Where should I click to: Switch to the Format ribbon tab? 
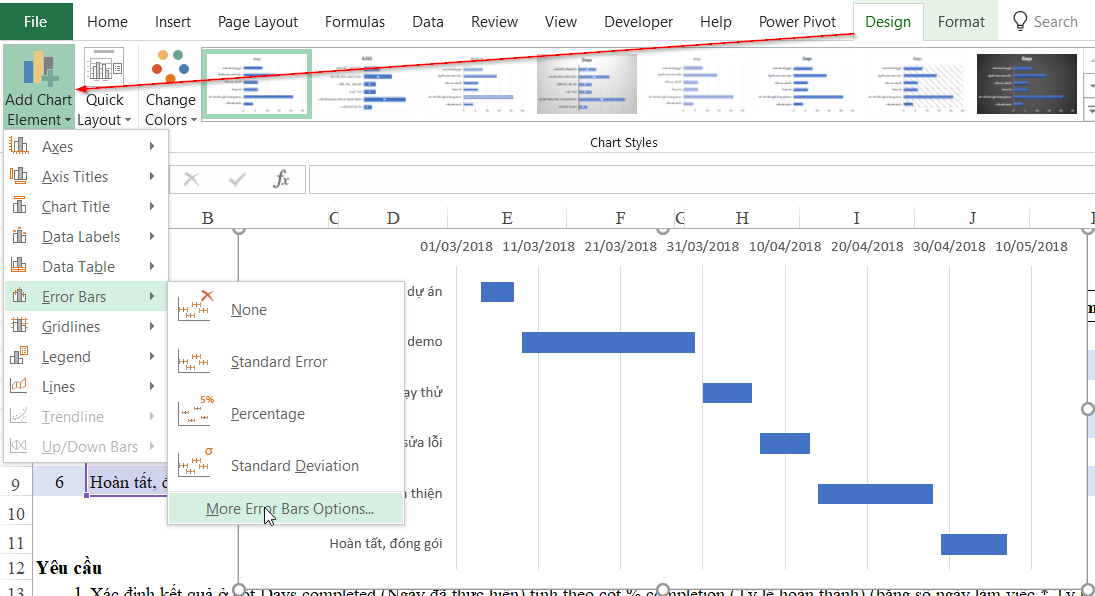coord(960,20)
